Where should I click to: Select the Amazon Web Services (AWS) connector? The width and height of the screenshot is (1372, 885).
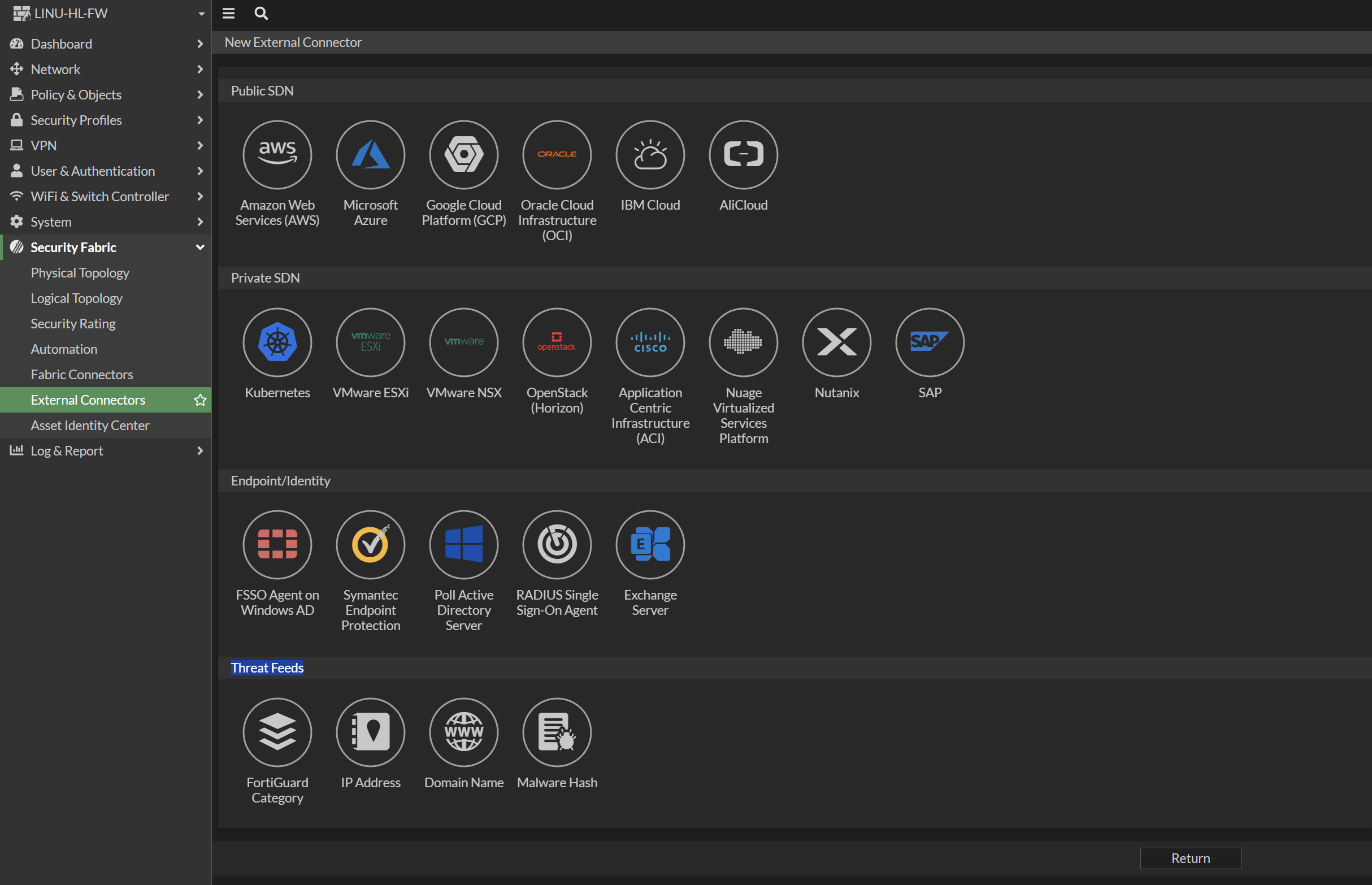click(x=277, y=155)
